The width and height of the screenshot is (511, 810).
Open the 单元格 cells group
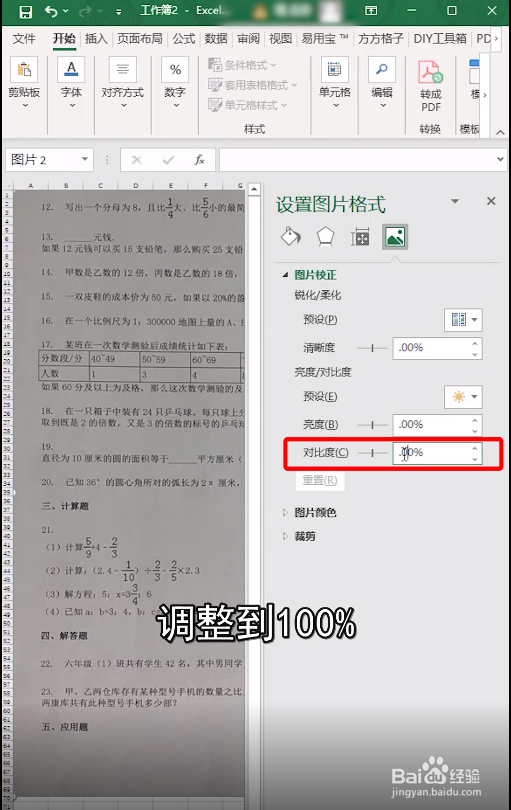click(x=335, y=83)
